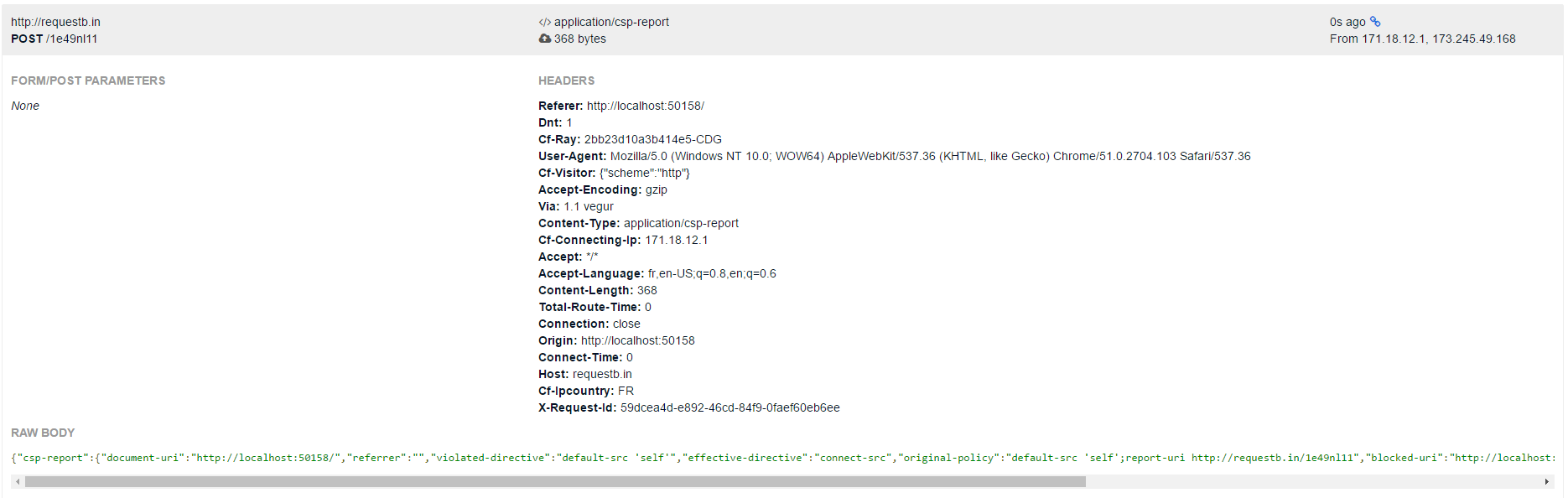Click the cloud upload icon beside 368 bytes

544,39
